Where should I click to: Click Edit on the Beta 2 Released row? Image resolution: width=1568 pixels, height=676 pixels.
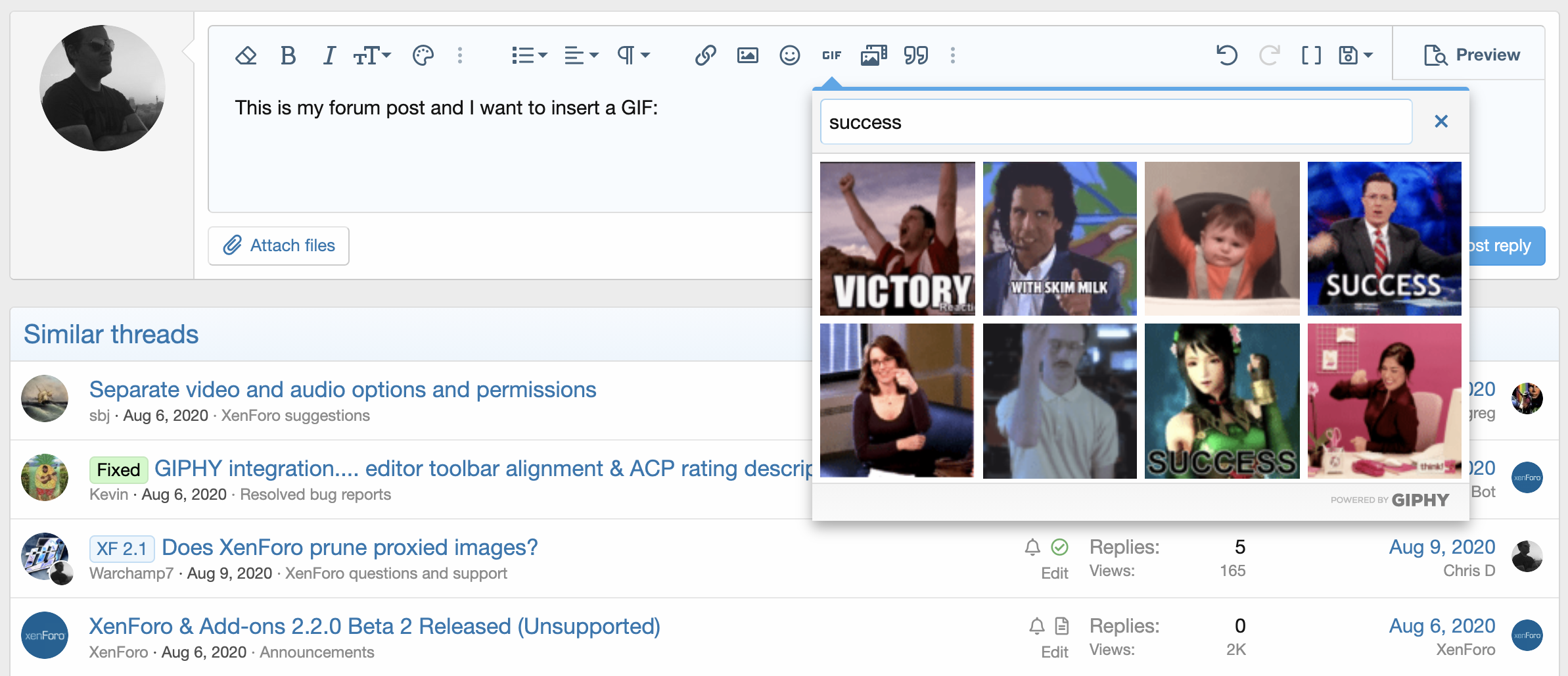pos(1055,652)
